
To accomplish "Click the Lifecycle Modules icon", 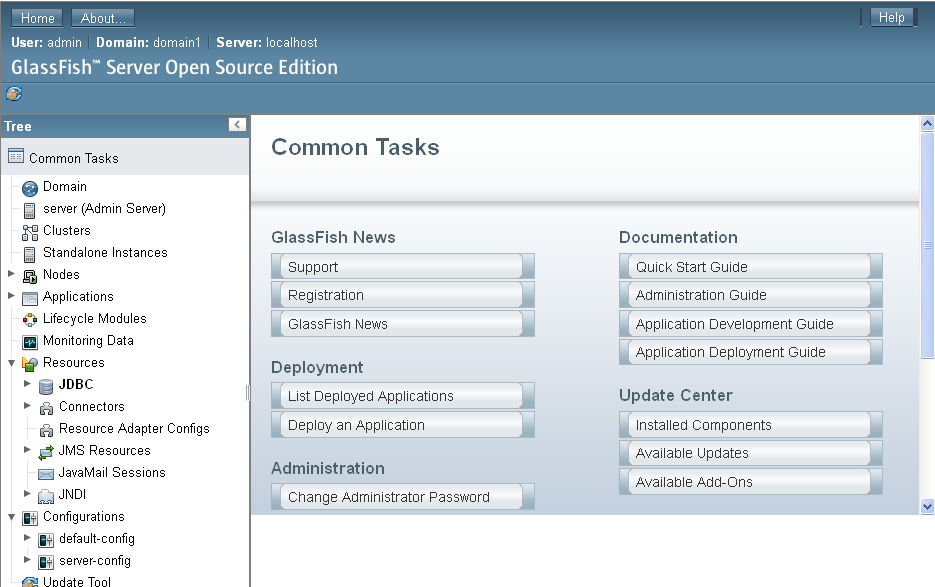I will click(x=30, y=320).
